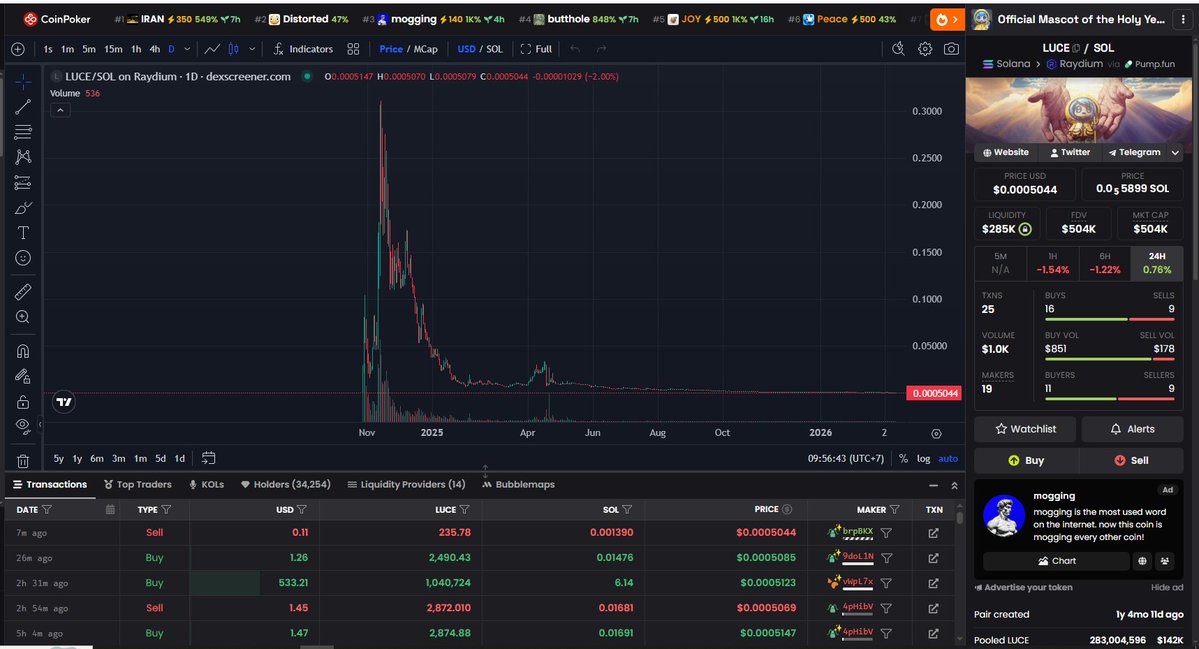Expand the interval dropdown after D
The width and height of the screenshot is (1199, 649).
(x=187, y=49)
